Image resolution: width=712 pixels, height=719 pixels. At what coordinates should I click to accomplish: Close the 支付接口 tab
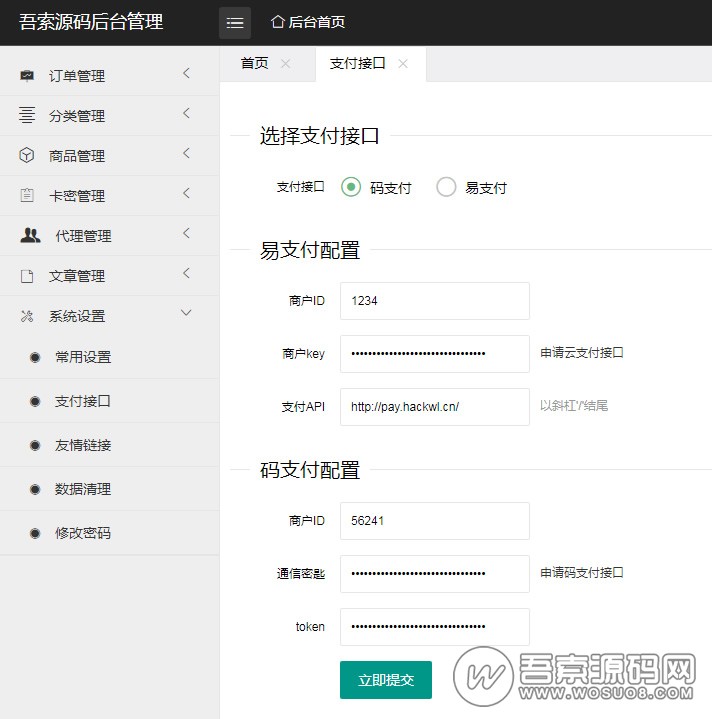403,63
